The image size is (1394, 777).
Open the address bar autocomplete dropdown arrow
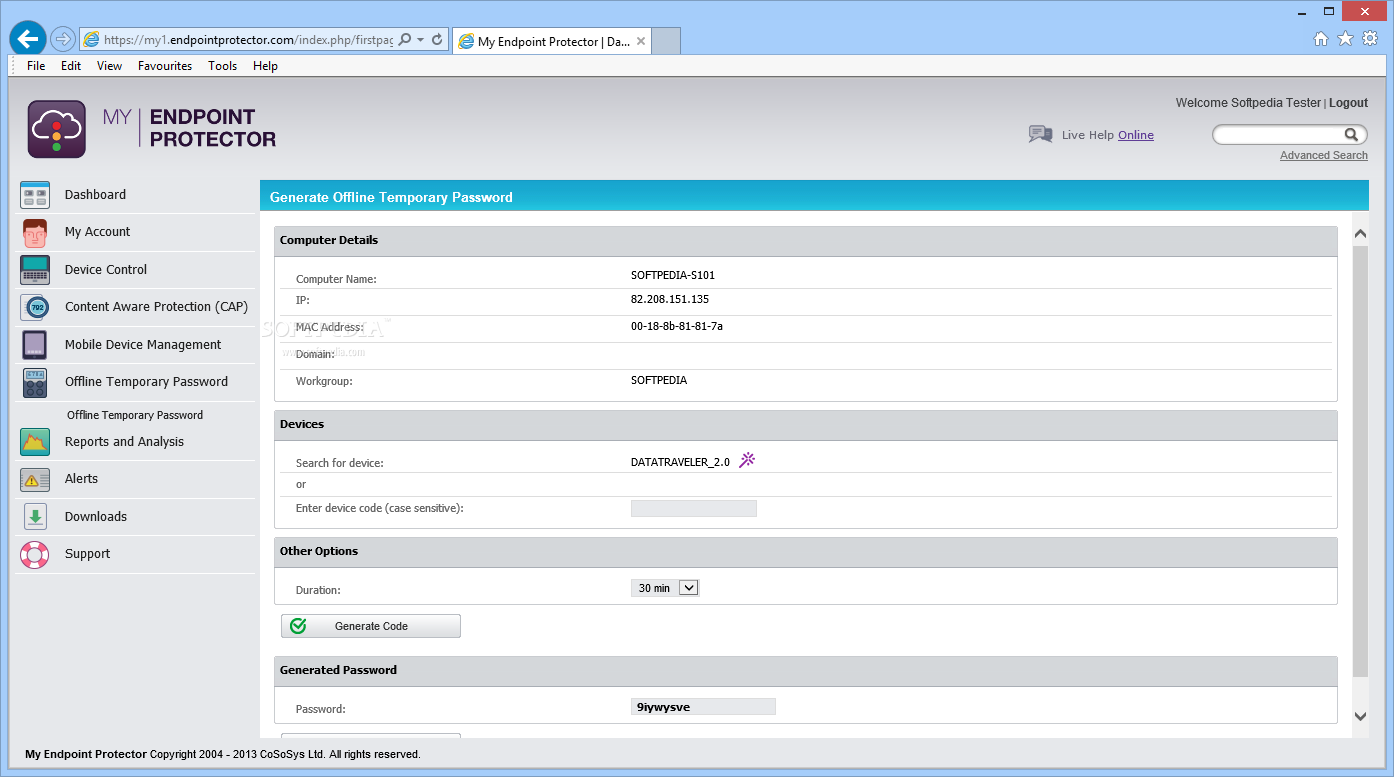pyautogui.click(x=421, y=40)
